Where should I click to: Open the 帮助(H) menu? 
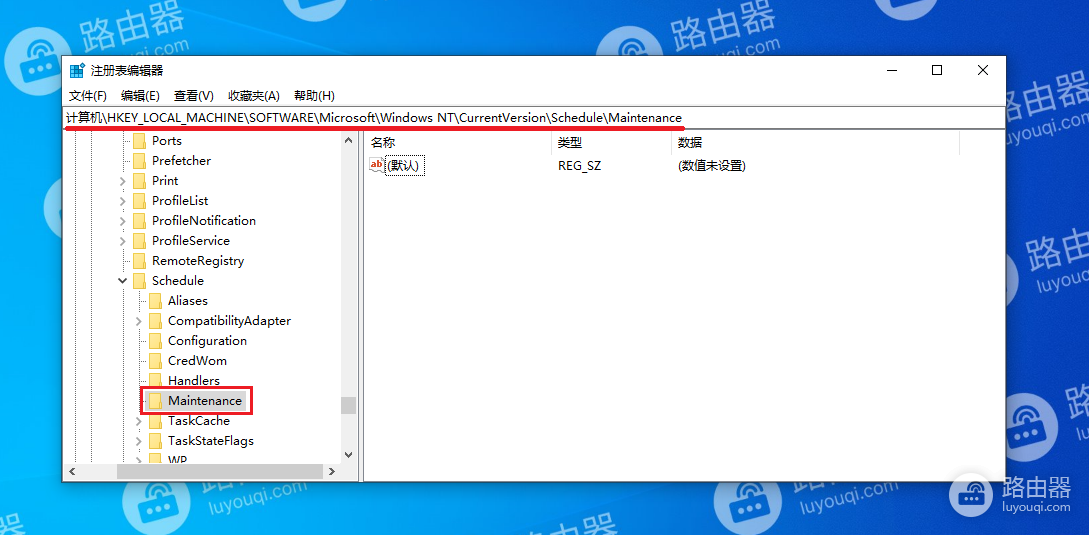pyautogui.click(x=314, y=96)
